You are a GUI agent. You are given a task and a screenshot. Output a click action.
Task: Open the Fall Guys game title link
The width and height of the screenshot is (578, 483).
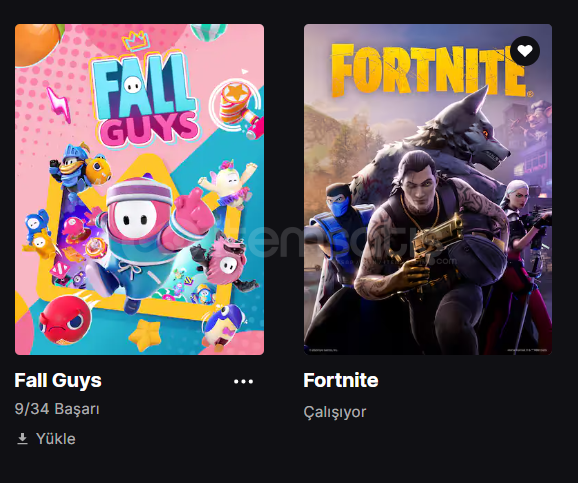point(58,380)
